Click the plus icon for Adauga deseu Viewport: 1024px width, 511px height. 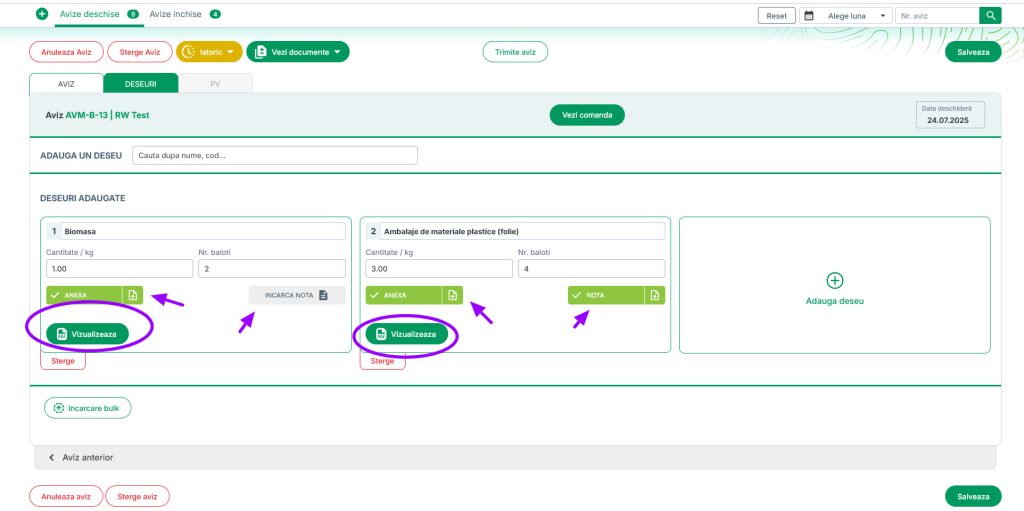pyautogui.click(x=835, y=281)
